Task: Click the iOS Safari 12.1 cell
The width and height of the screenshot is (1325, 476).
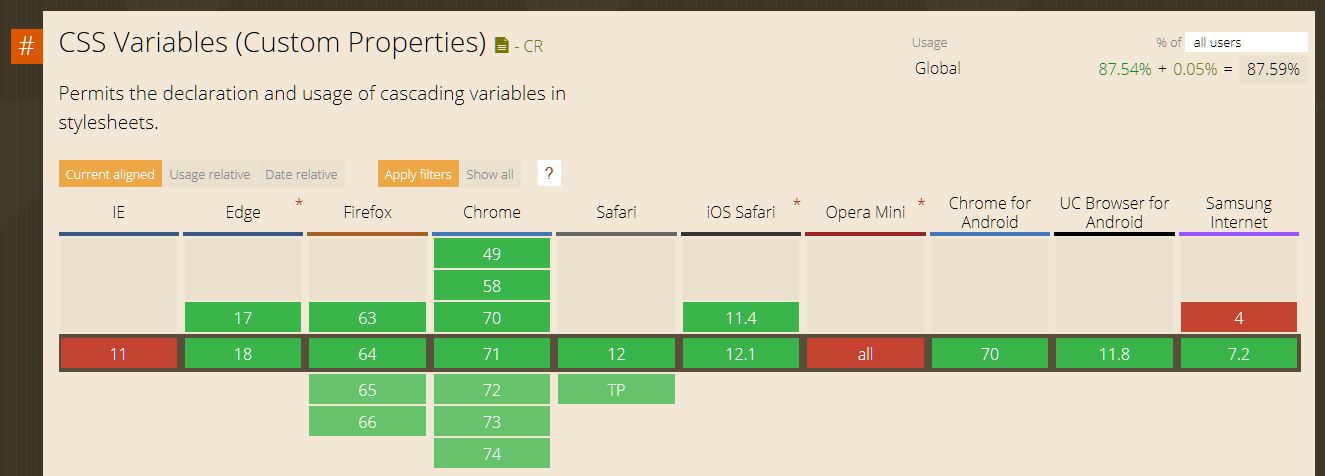Action: (x=741, y=353)
